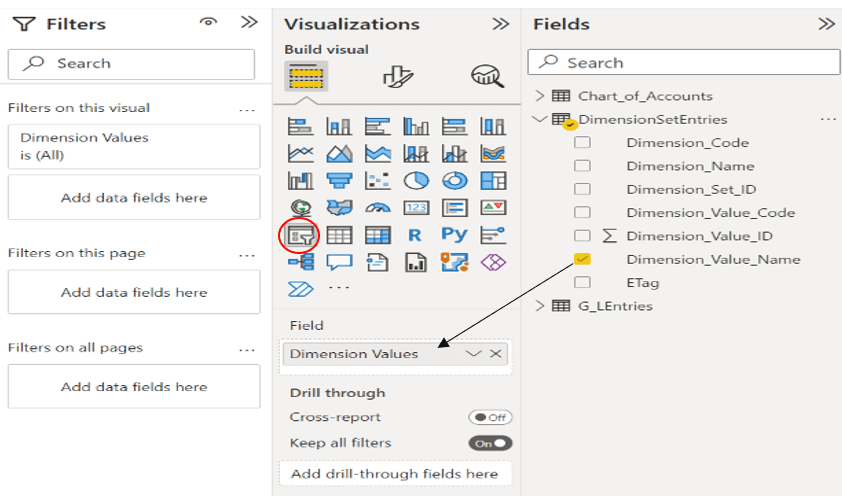The image size is (842, 496).
Task: Remove Dimension Values from the Field well
Action: (x=496, y=354)
